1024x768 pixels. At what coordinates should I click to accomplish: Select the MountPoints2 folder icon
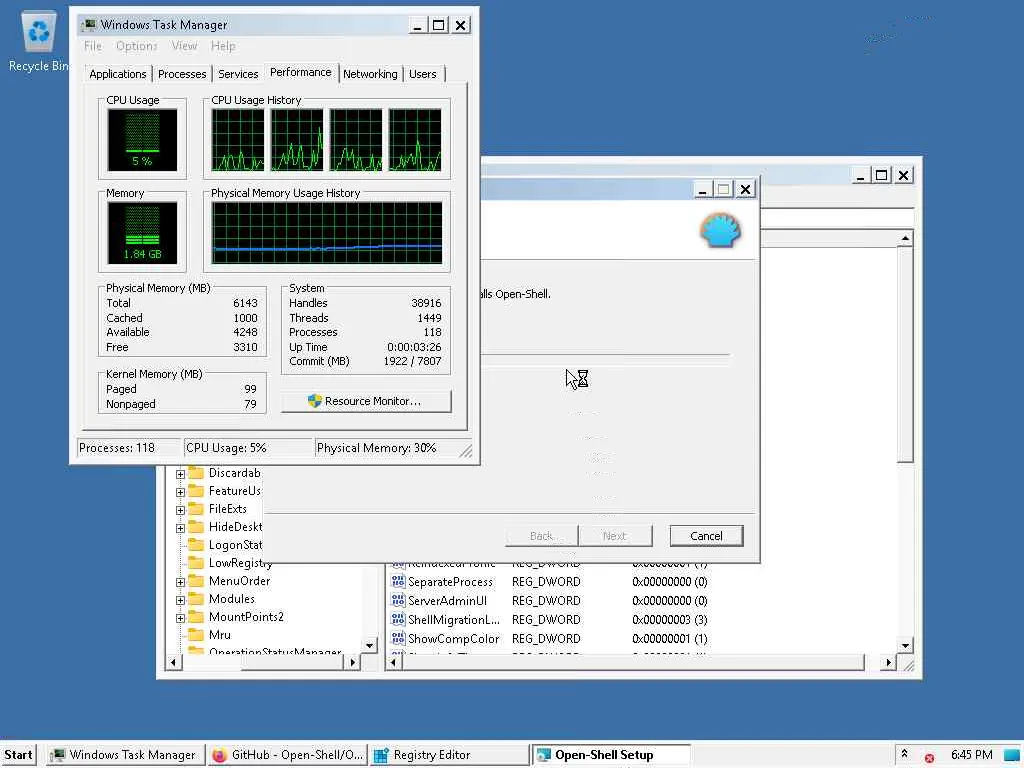[196, 616]
